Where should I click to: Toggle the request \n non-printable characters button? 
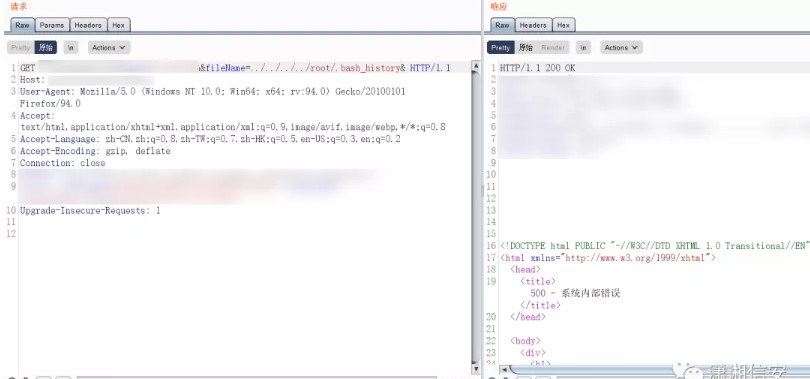point(71,48)
